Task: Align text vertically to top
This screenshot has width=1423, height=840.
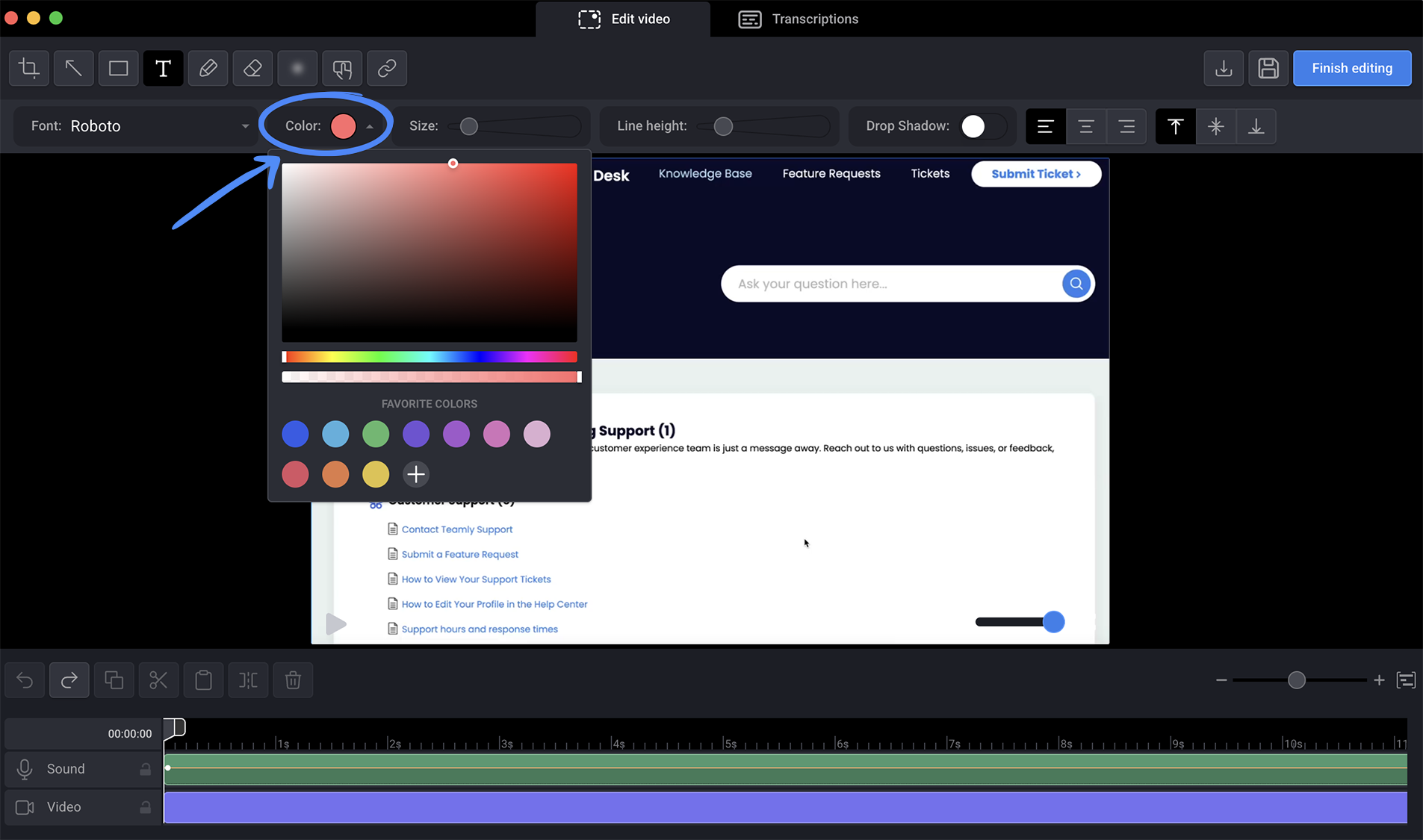Action: pos(1176,126)
